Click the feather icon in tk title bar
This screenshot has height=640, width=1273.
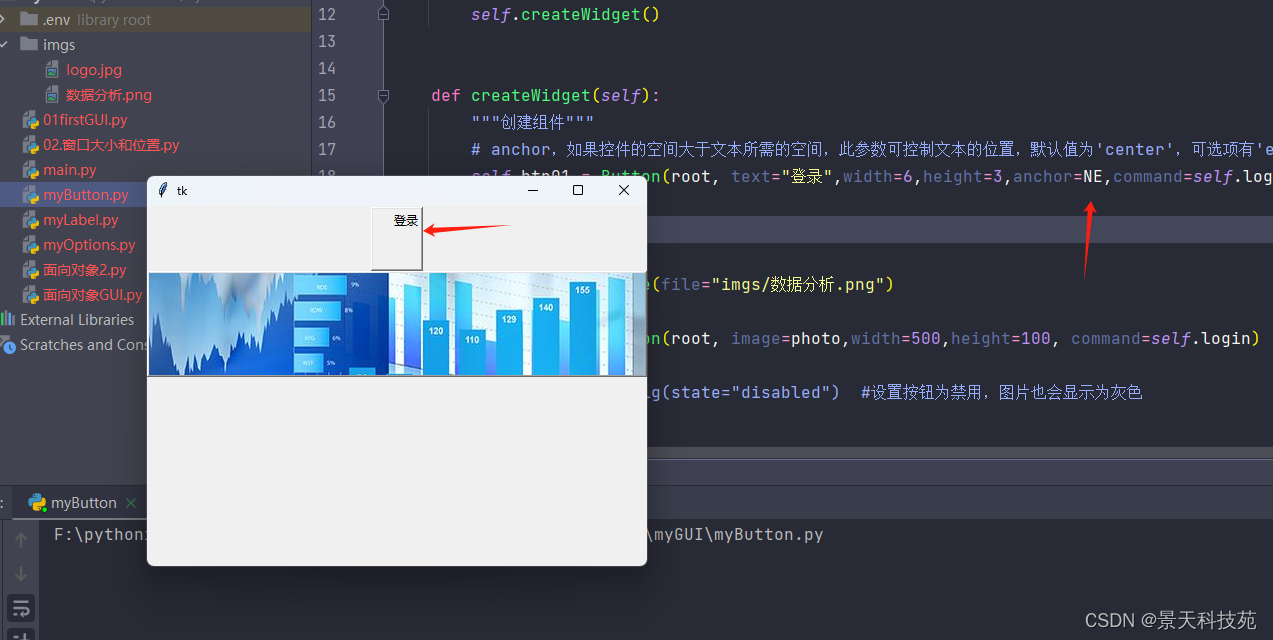click(163, 190)
